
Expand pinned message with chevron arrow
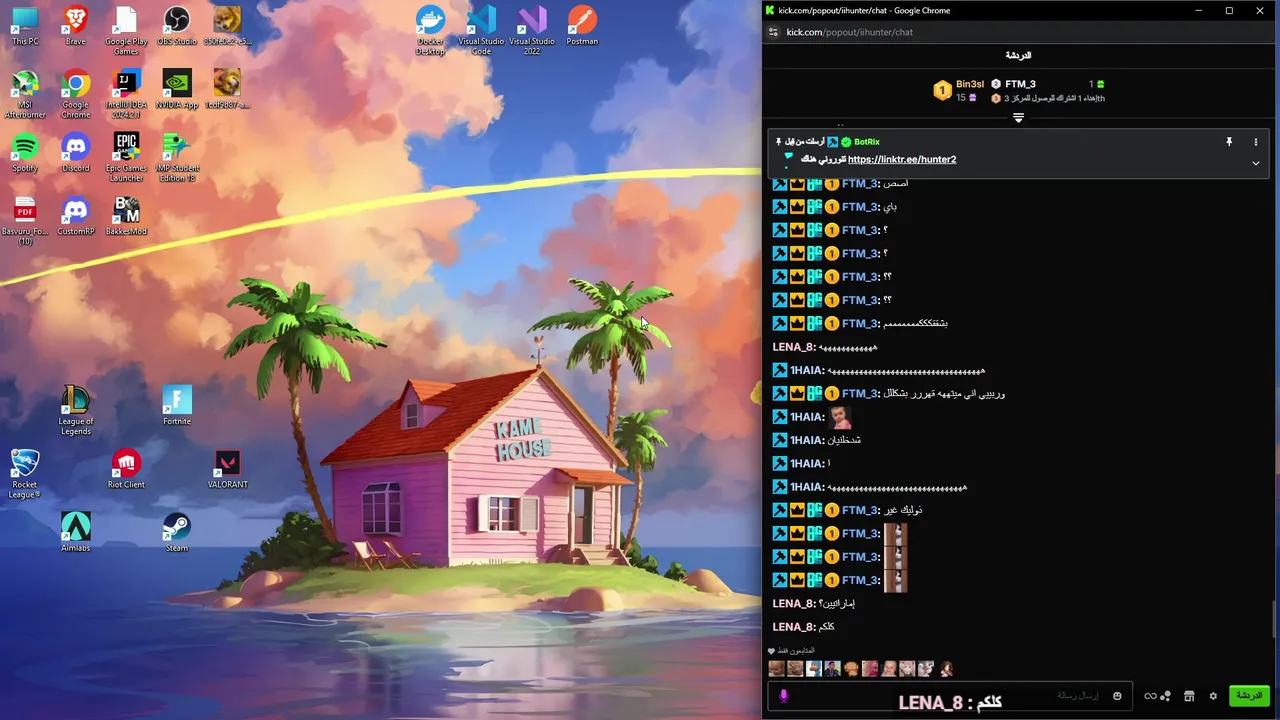(x=1256, y=163)
